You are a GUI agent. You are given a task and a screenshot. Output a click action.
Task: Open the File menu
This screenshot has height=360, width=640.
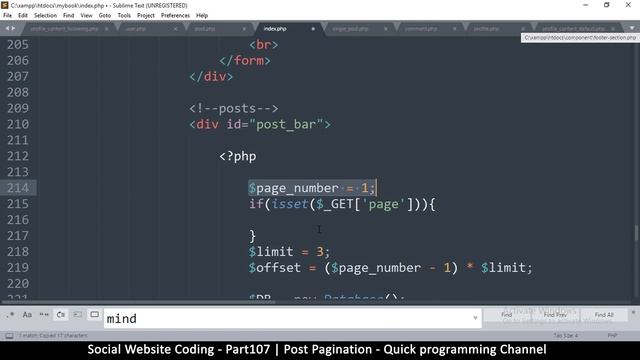[x=7, y=16]
